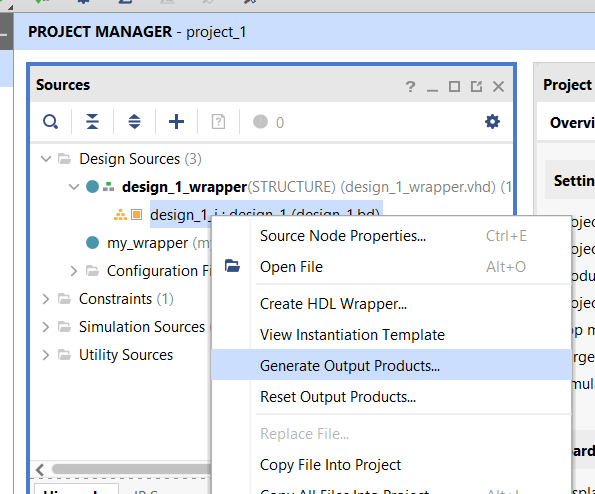
Task: Click the messages indicator showing 0
Action: (268, 122)
